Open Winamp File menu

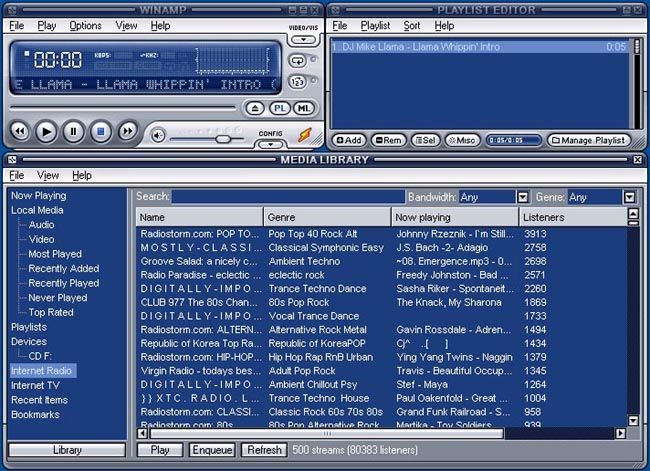pyautogui.click(x=17, y=26)
